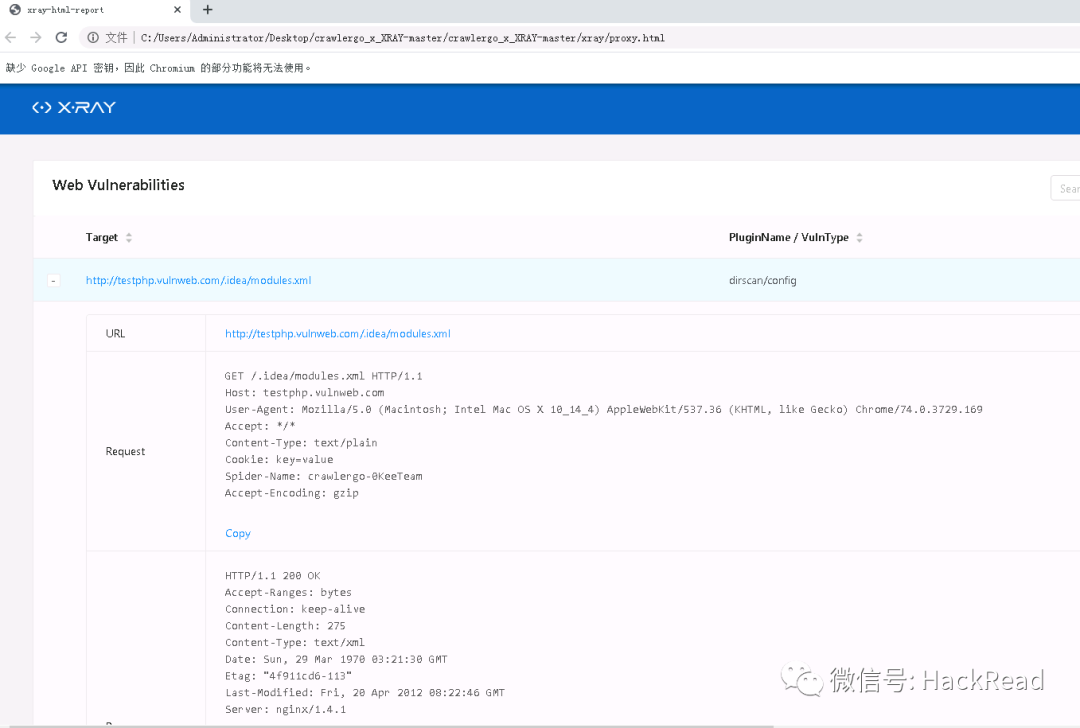
Task: Open target link testphp.vulnweb.com/.idea/modules.xml in row
Action: click(x=198, y=281)
